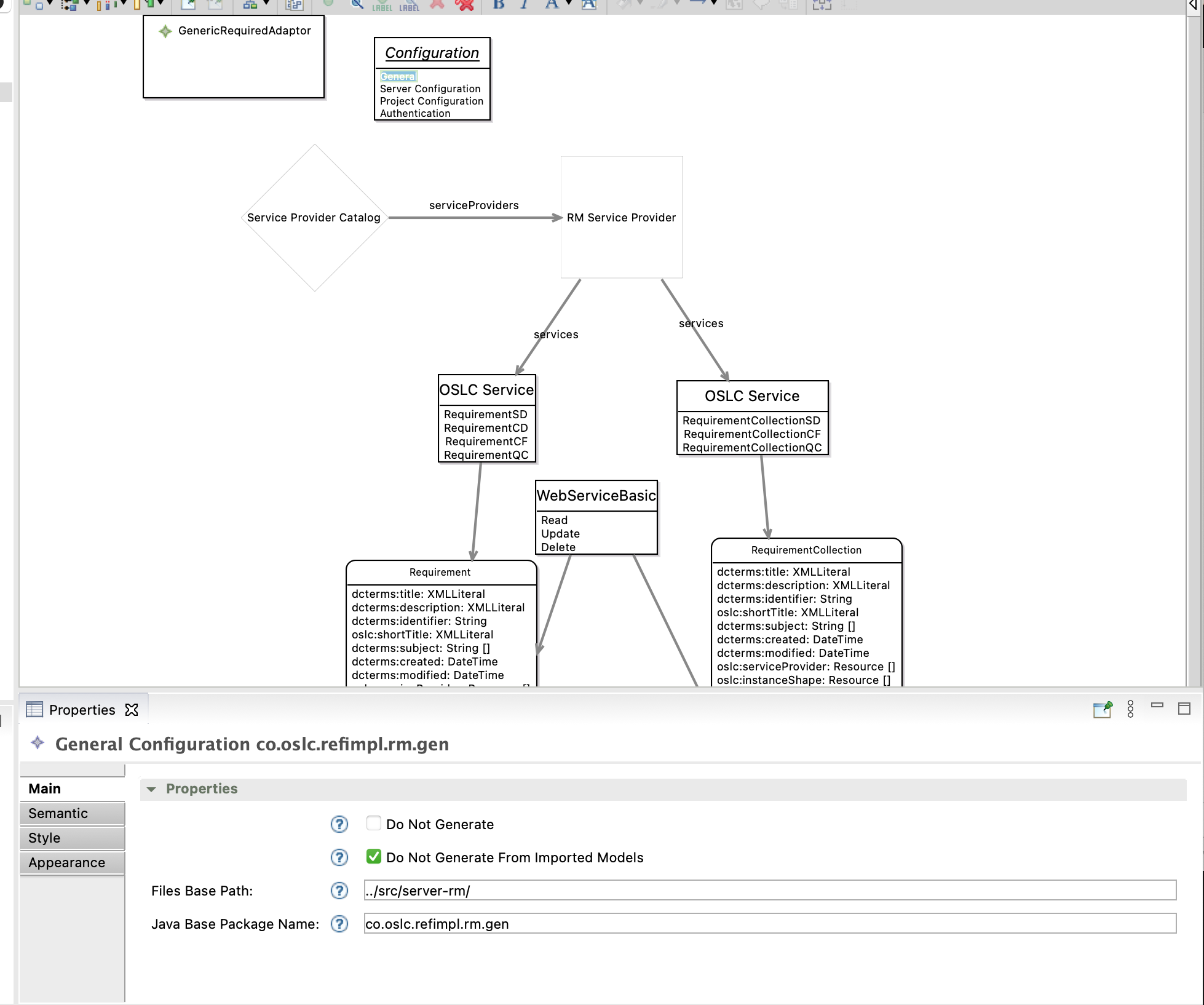Screen dimensions: 1204x1005
Task: Select the highlighted General entry in Configuration box
Action: (398, 76)
